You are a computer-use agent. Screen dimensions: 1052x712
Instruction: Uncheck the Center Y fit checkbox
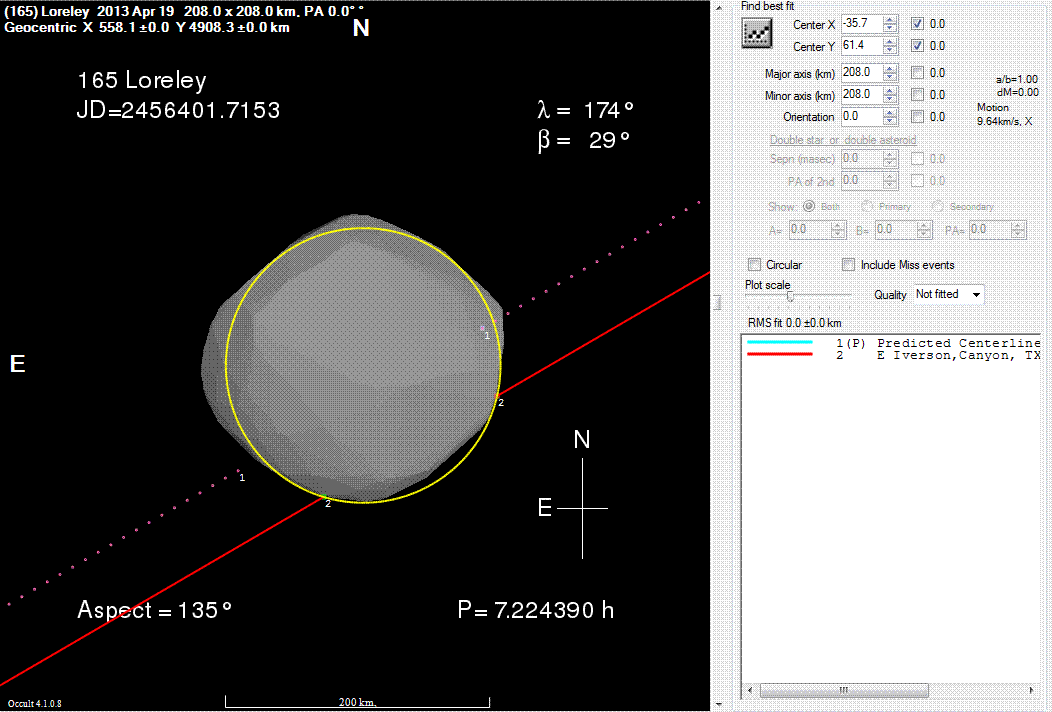[917, 46]
